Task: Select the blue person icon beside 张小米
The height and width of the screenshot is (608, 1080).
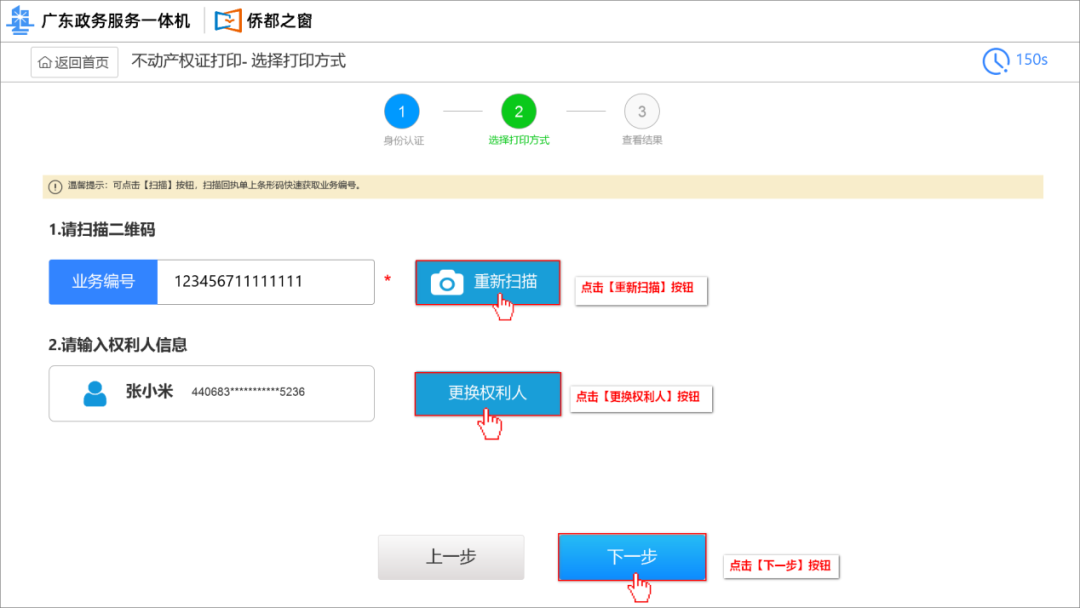Action: pyautogui.click(x=93, y=393)
